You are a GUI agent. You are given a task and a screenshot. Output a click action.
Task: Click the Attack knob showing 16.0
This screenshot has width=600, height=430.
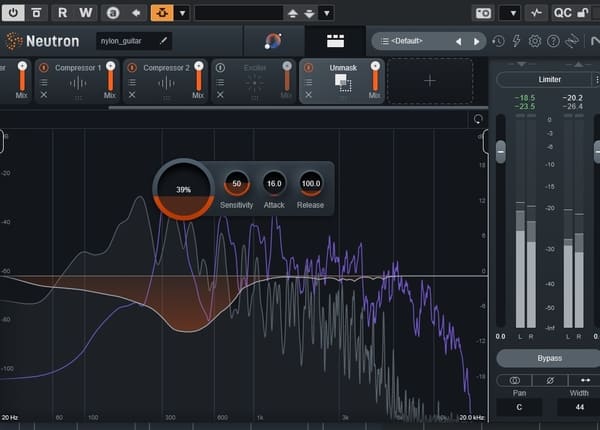click(274, 184)
